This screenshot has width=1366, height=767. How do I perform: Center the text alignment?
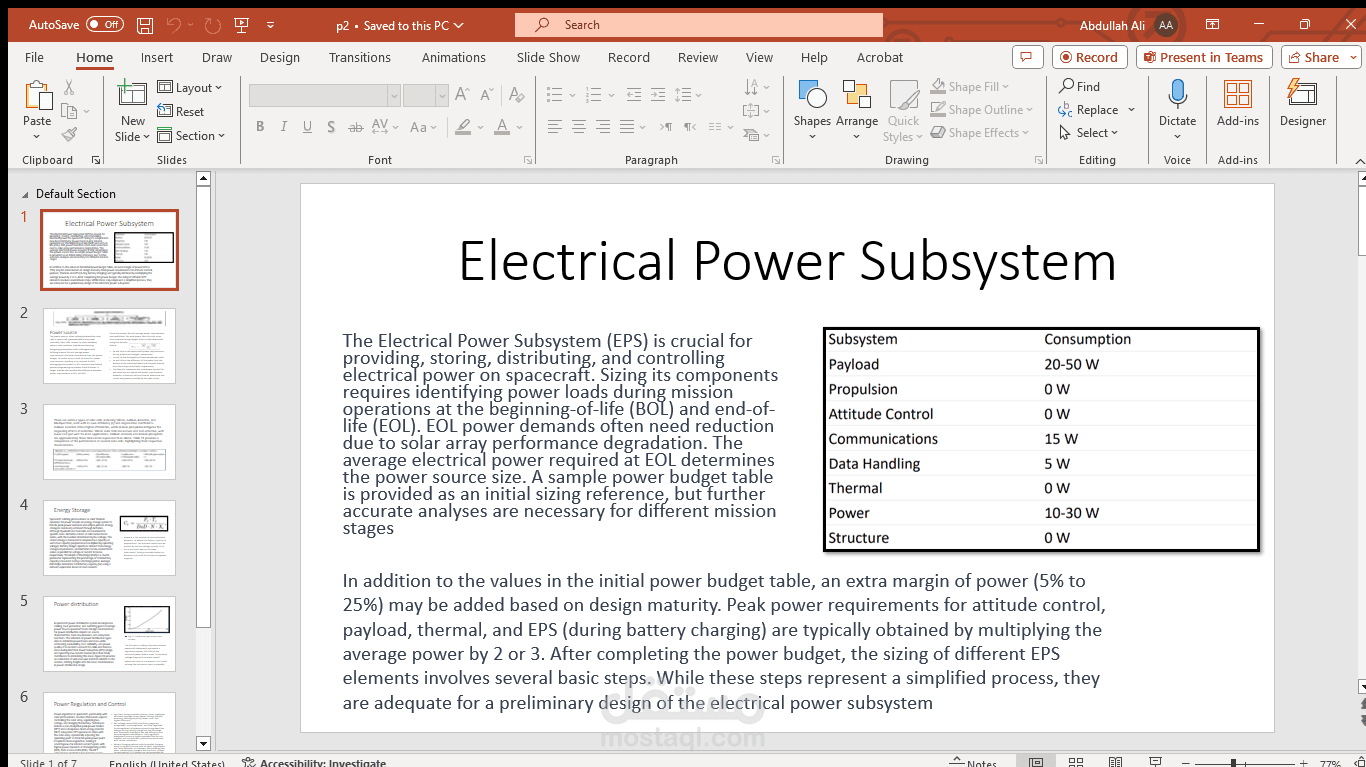(579, 127)
